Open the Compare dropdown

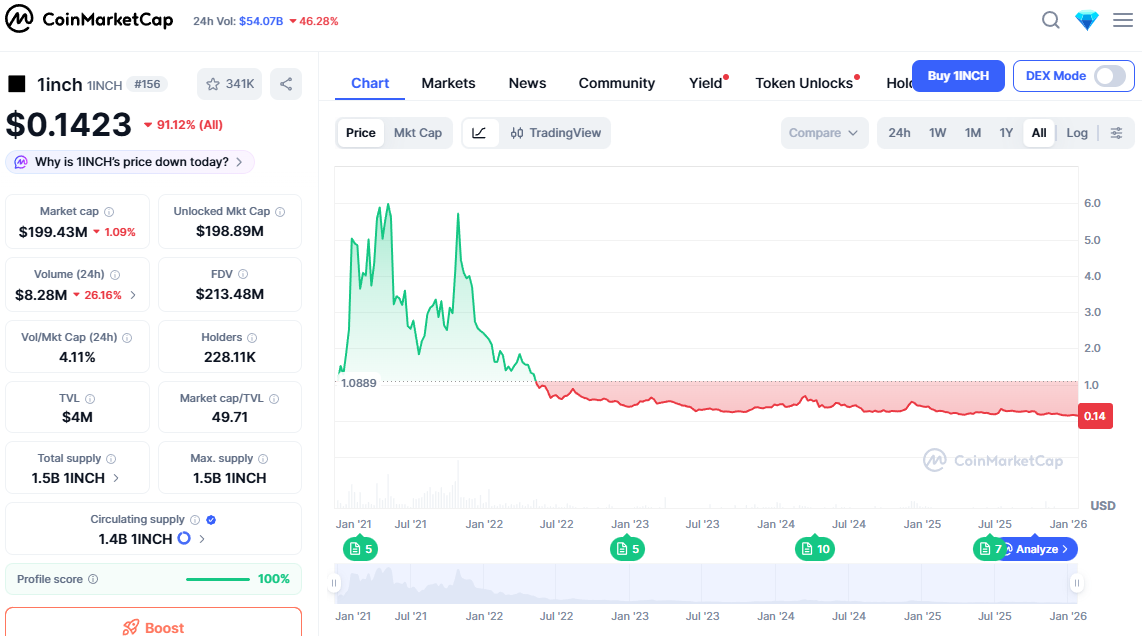click(x=823, y=133)
